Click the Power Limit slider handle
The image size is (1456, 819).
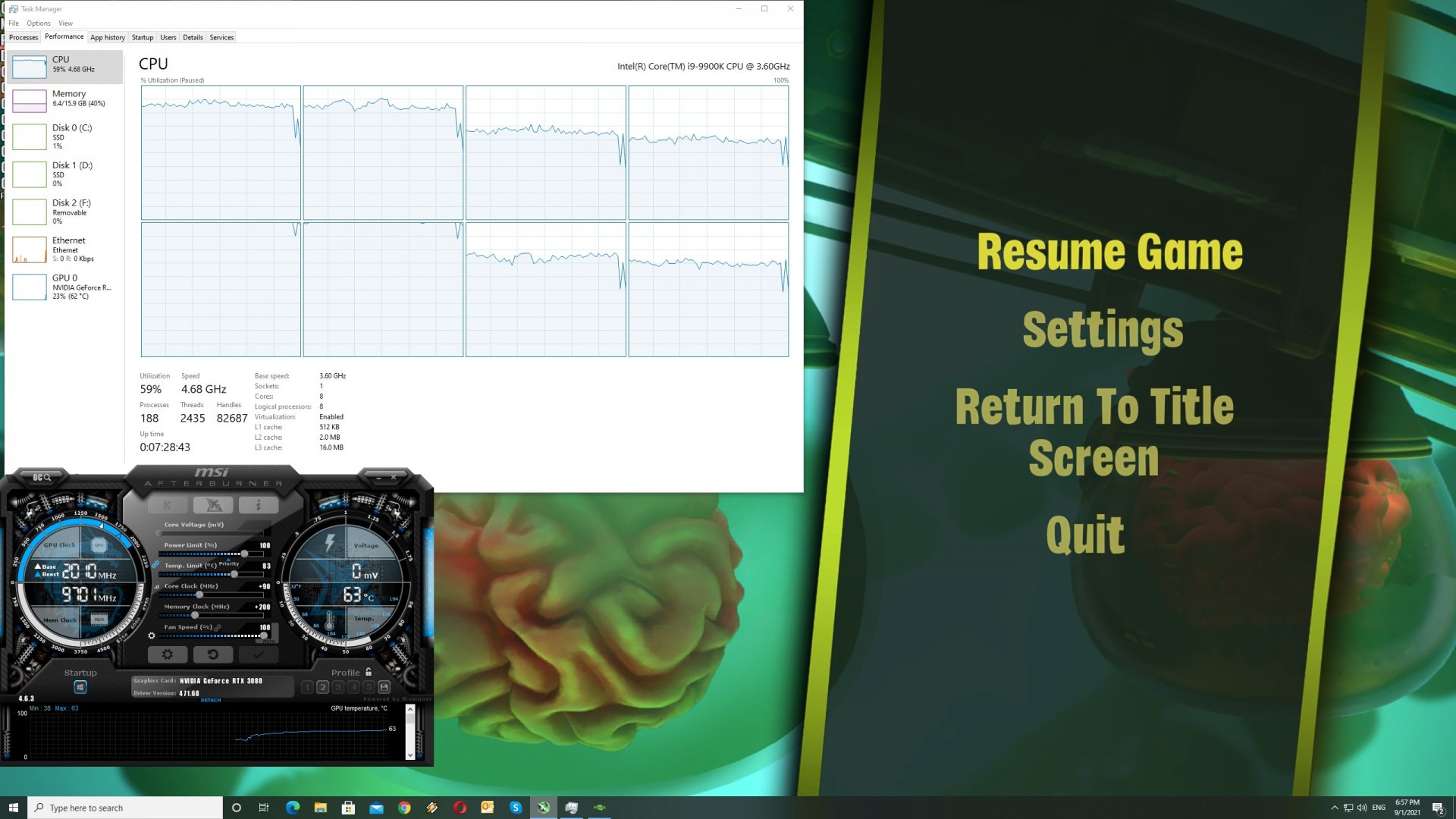244,554
